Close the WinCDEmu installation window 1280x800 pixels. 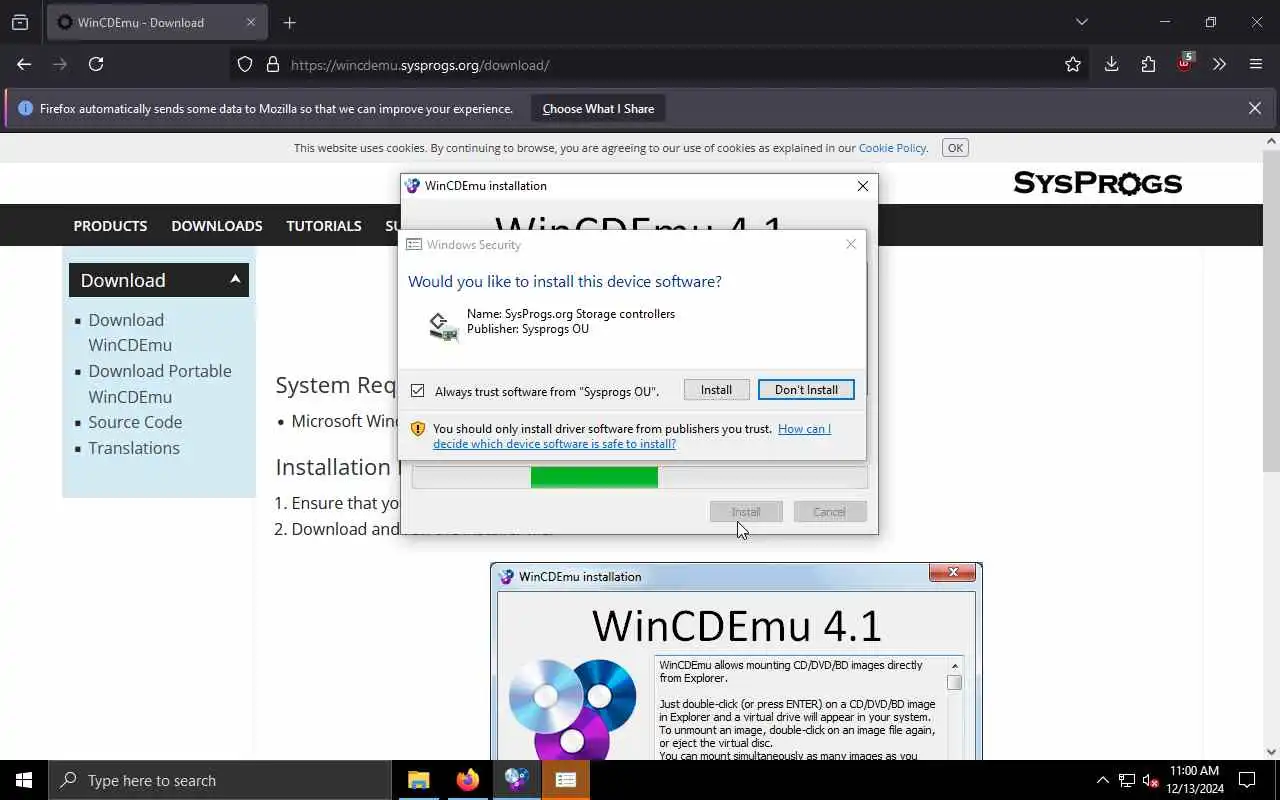coord(863,186)
